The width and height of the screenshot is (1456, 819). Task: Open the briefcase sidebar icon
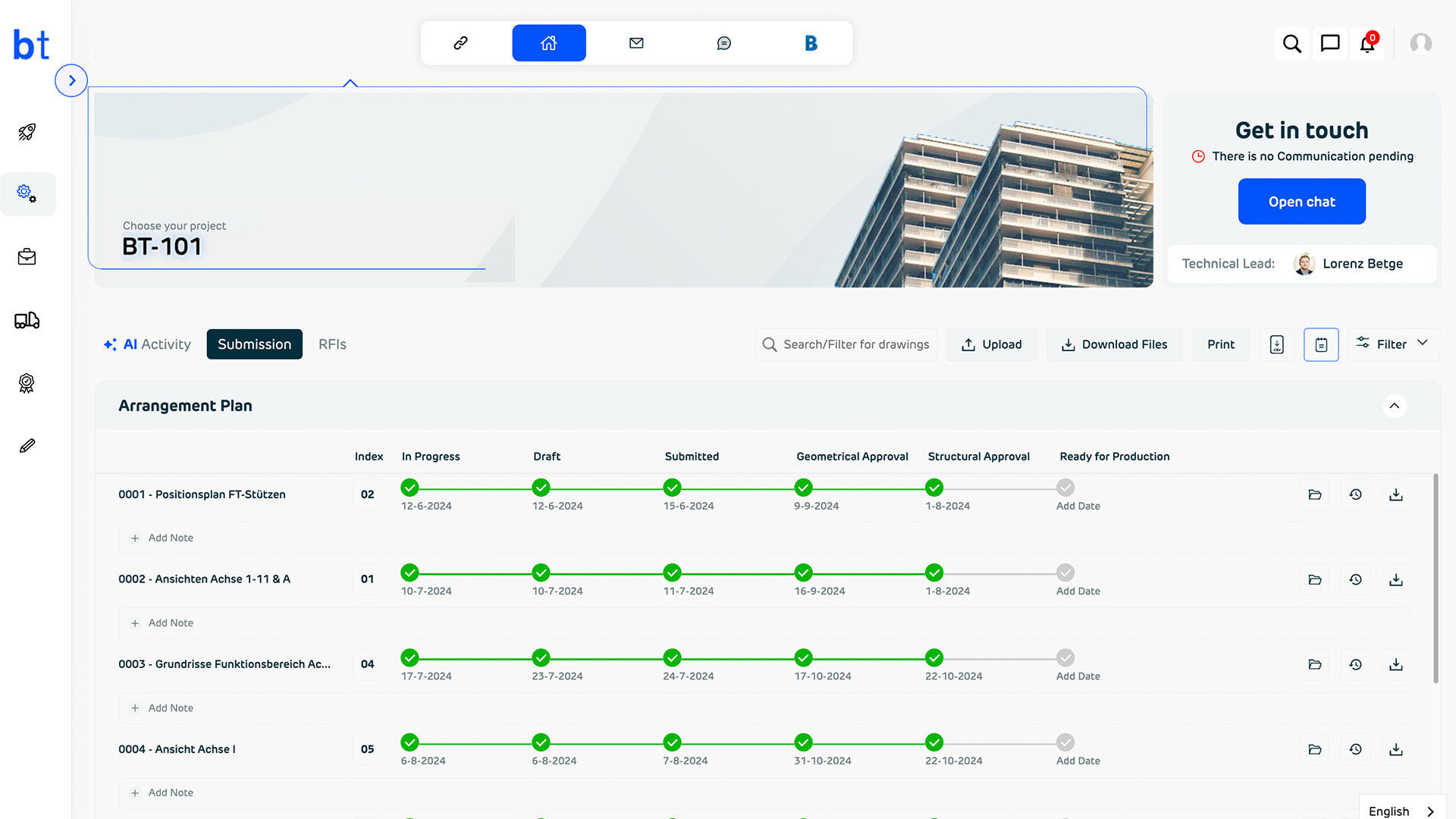click(27, 257)
